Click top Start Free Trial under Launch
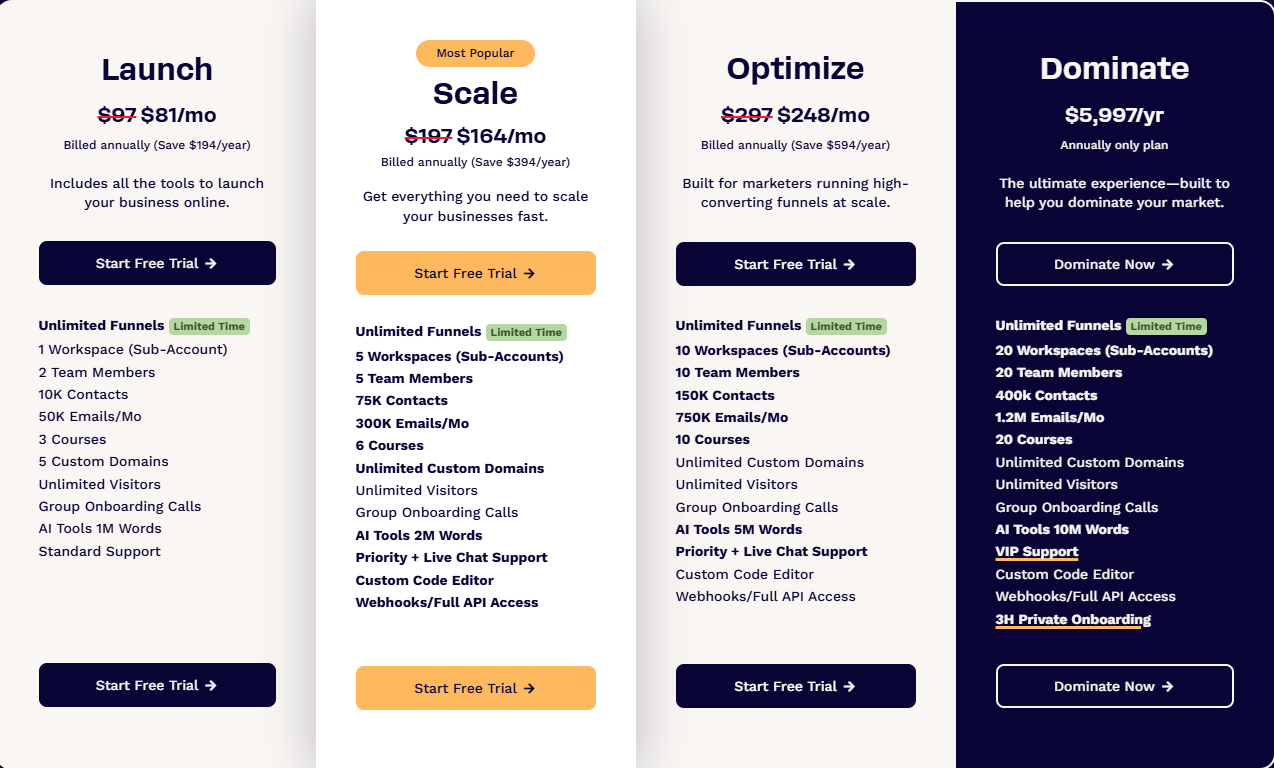Image resolution: width=1274 pixels, height=768 pixels. click(157, 263)
